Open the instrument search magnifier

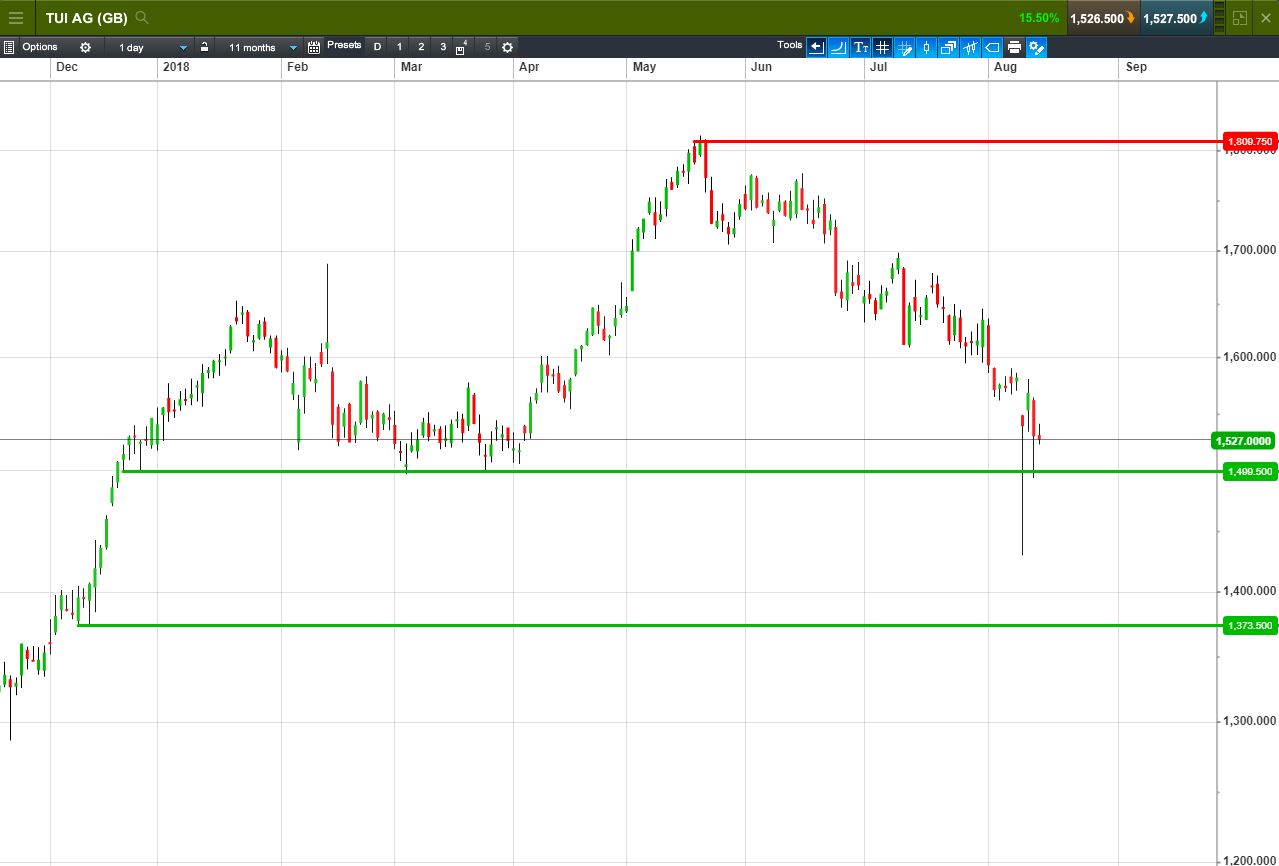pos(142,17)
